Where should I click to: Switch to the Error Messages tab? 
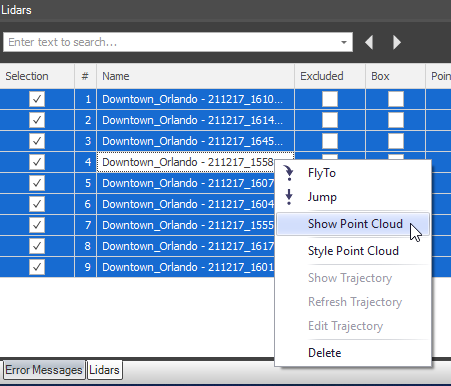point(44,370)
